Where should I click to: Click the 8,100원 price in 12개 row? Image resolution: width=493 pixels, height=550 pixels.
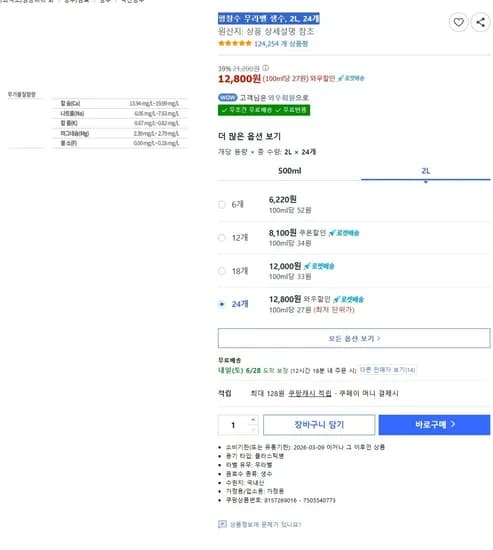282,233
